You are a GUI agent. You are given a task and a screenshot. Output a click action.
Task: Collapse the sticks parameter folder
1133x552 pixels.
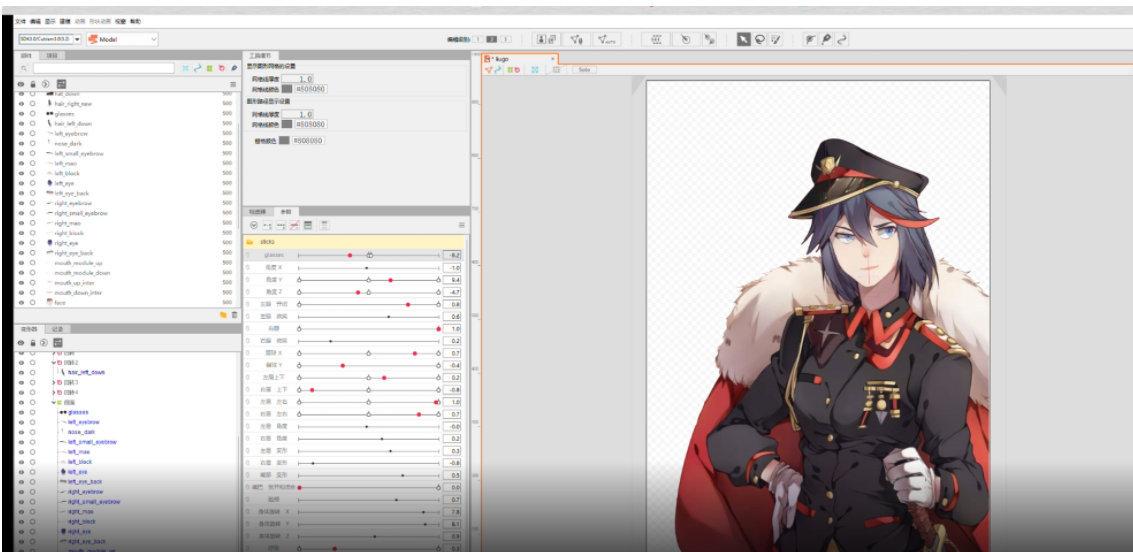[249, 242]
